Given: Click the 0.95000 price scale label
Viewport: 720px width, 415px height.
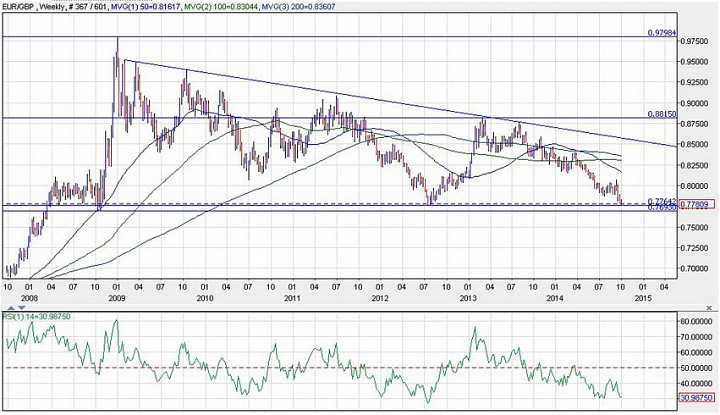Looking at the screenshot, I should (x=694, y=62).
